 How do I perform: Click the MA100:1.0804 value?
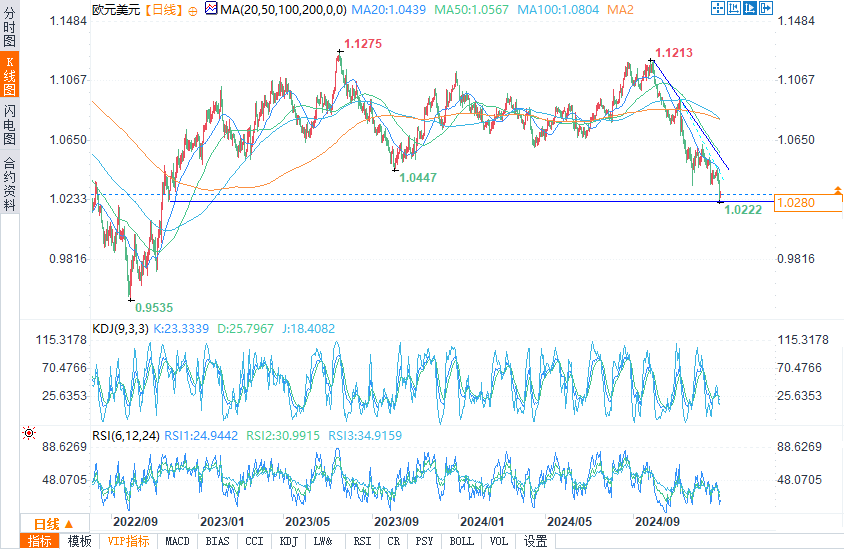(558, 10)
